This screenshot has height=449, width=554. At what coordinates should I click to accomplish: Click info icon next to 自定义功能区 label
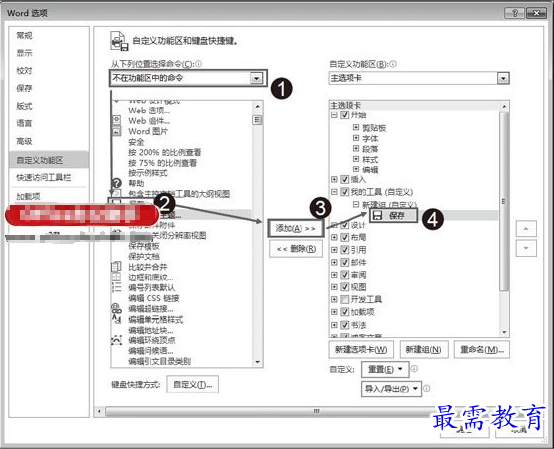tap(393, 64)
